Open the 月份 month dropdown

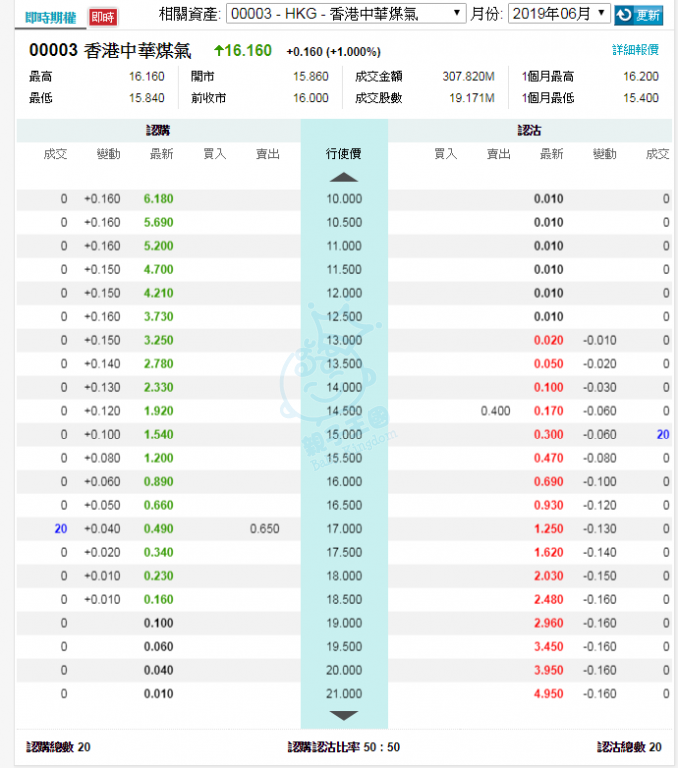point(558,14)
